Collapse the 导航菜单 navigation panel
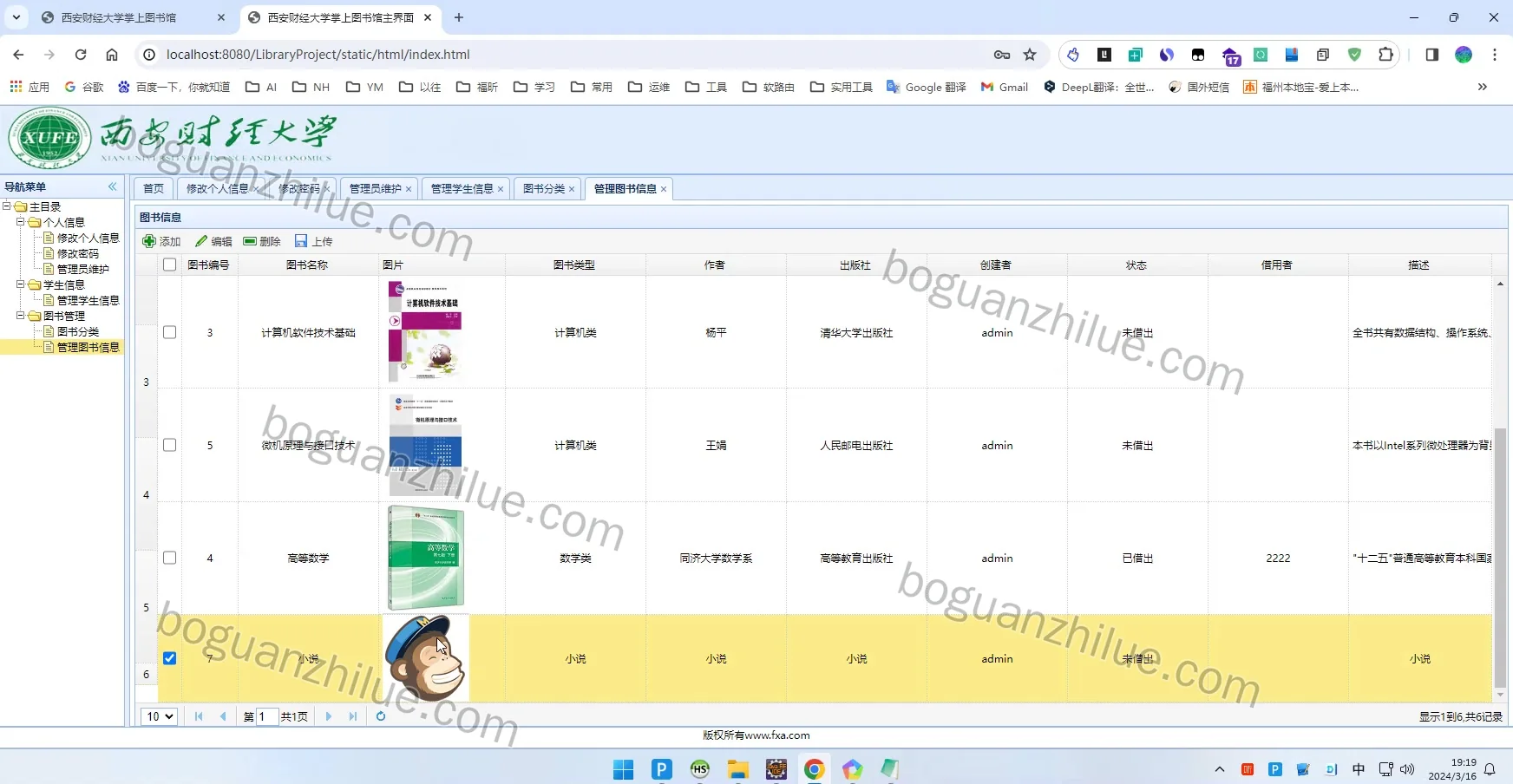Image resolution: width=1513 pixels, height=784 pixels. 112,186
